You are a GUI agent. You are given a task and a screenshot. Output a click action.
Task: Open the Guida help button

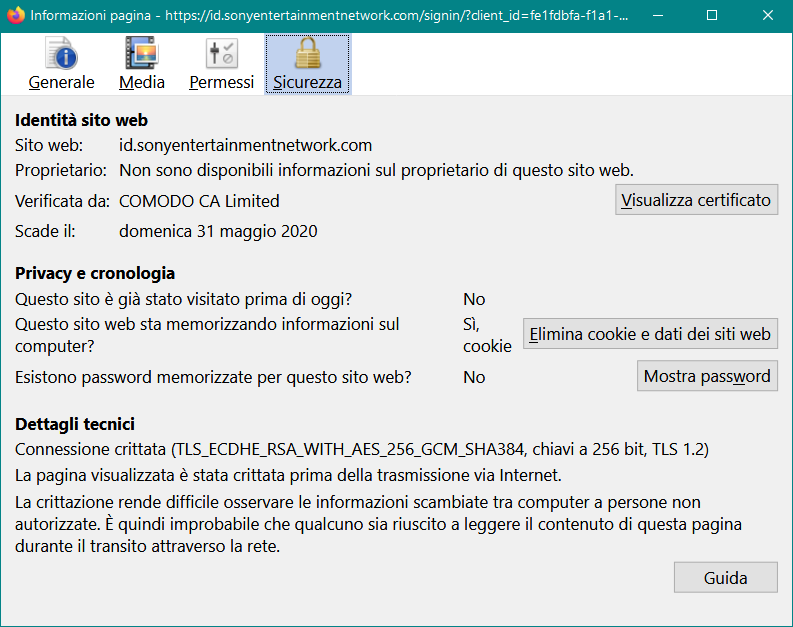pyautogui.click(x=725, y=577)
